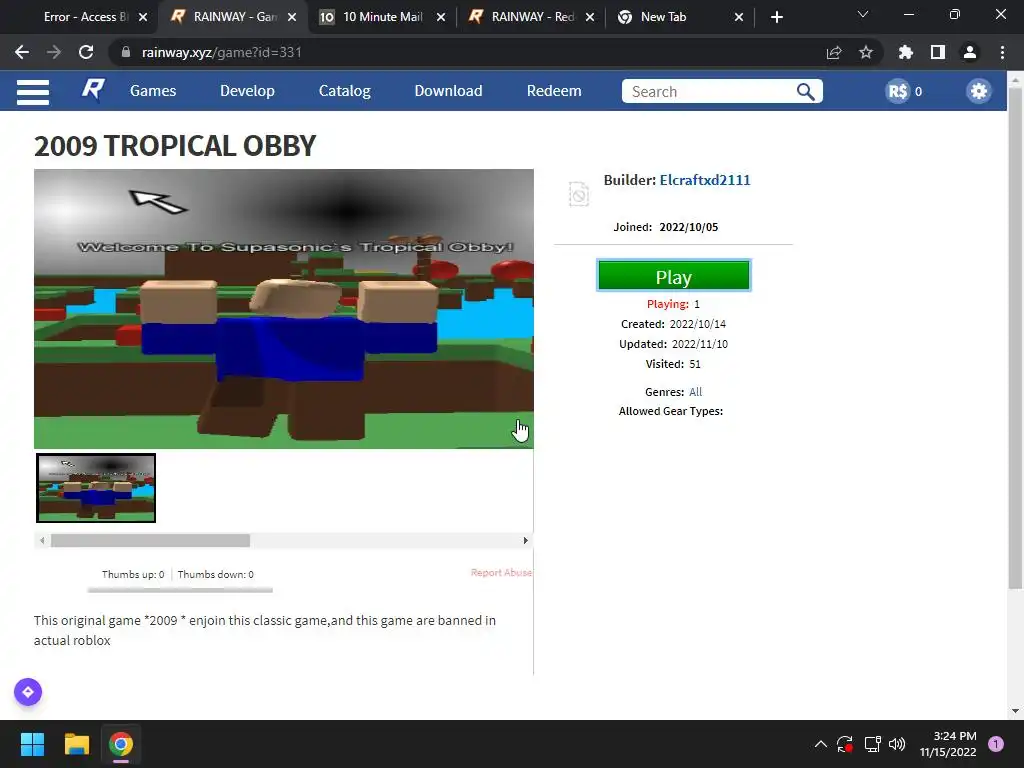Click the network tray icon

[872, 744]
